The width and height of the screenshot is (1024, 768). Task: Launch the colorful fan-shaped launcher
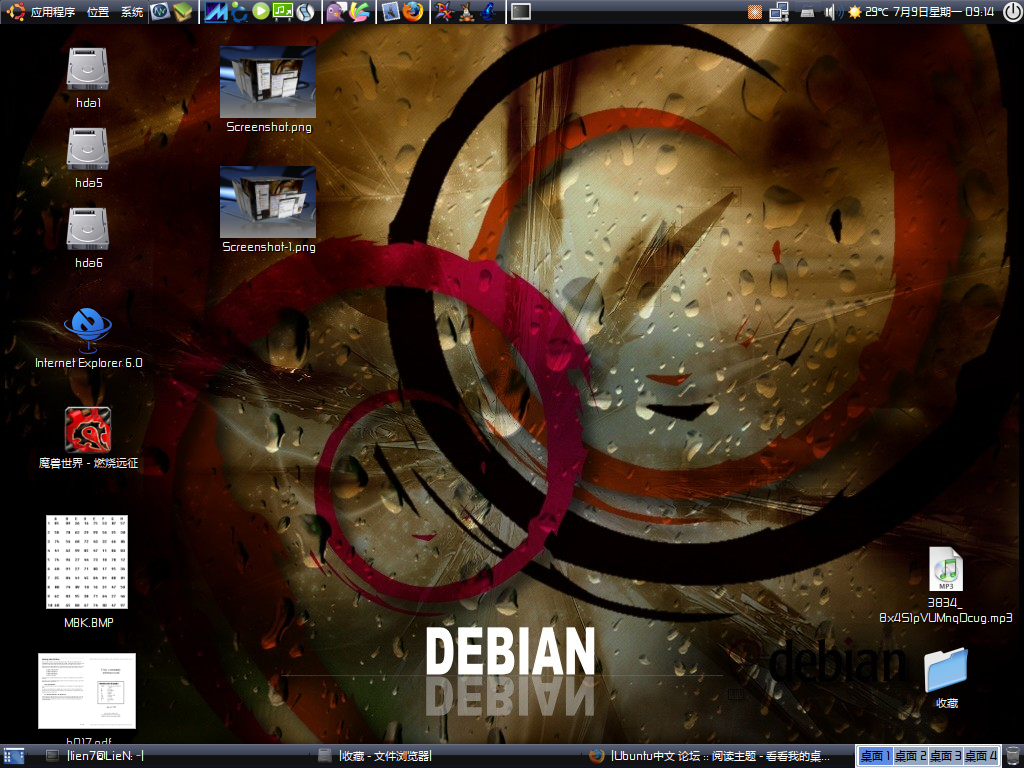click(x=359, y=12)
